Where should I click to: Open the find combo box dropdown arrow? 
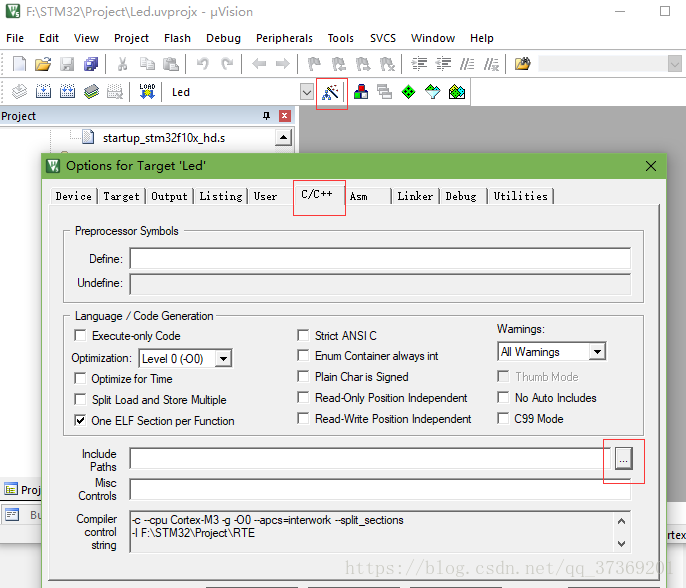(675, 65)
